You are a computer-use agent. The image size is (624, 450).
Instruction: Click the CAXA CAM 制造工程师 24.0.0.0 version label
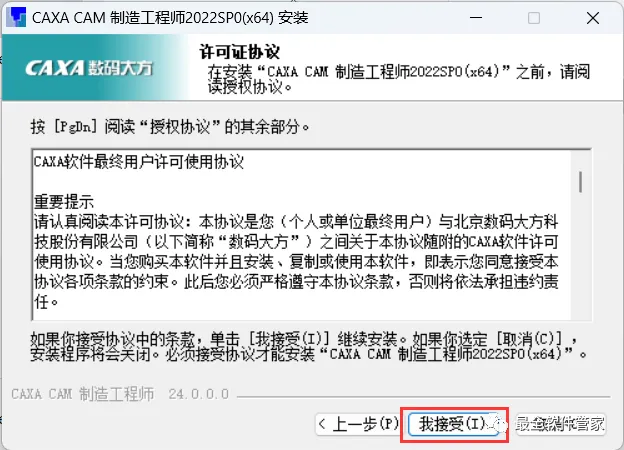(120, 394)
